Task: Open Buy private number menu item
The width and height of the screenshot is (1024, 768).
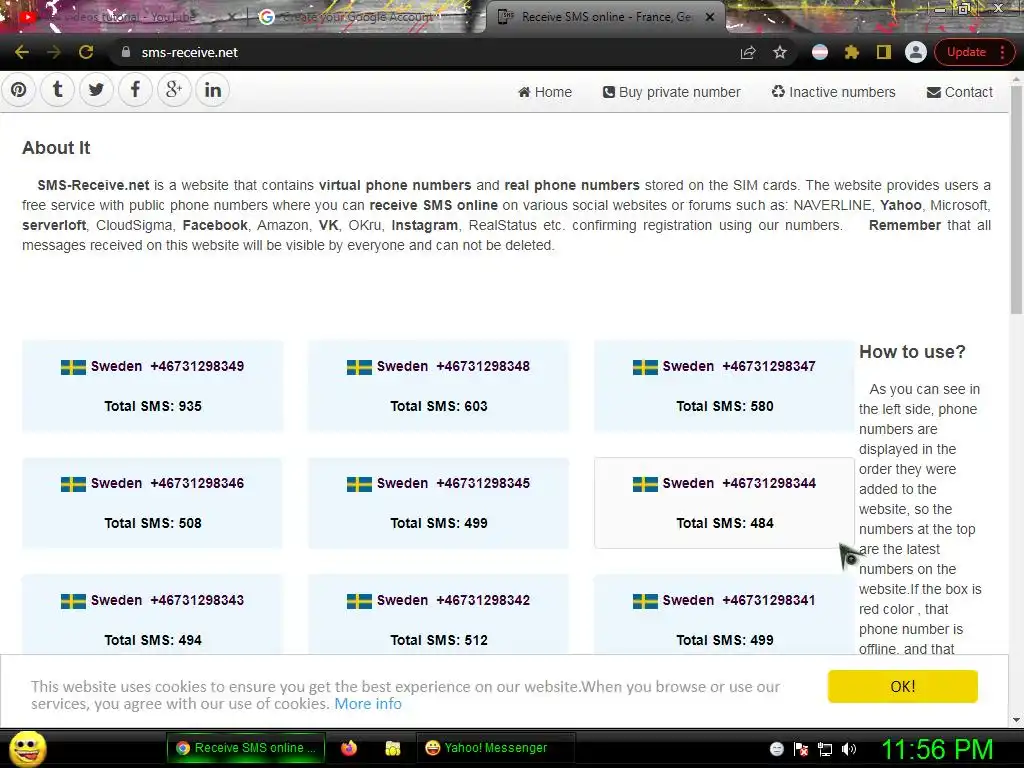Action: click(671, 92)
